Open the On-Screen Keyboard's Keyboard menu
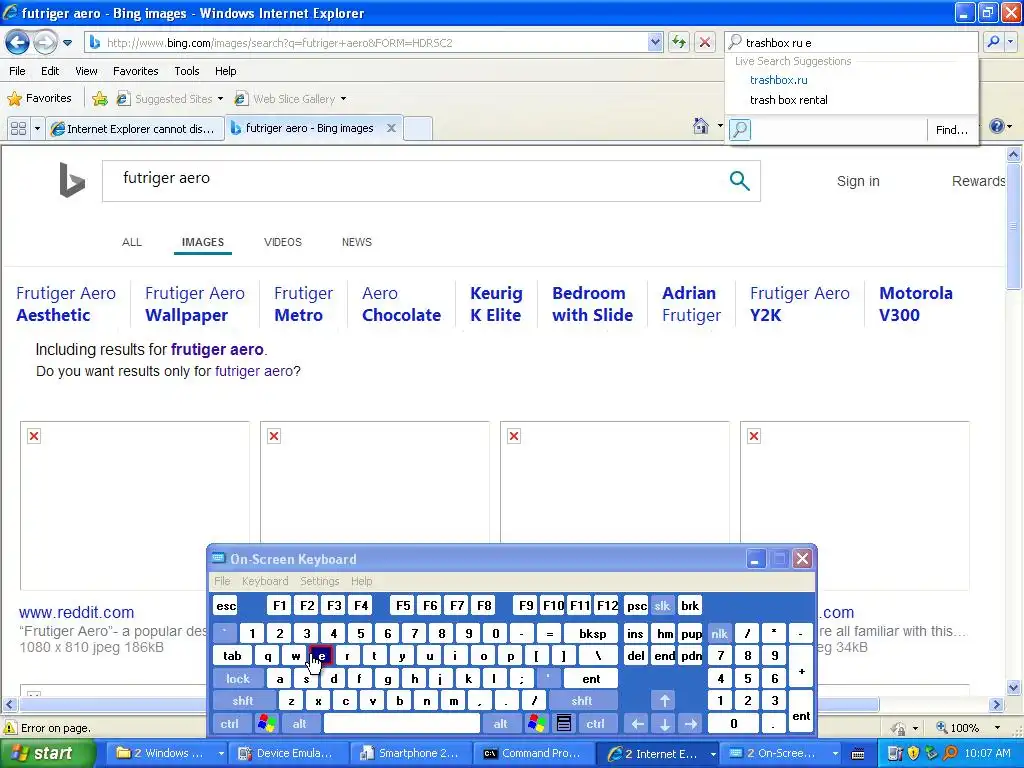Viewport: 1024px width, 768px height. point(264,581)
